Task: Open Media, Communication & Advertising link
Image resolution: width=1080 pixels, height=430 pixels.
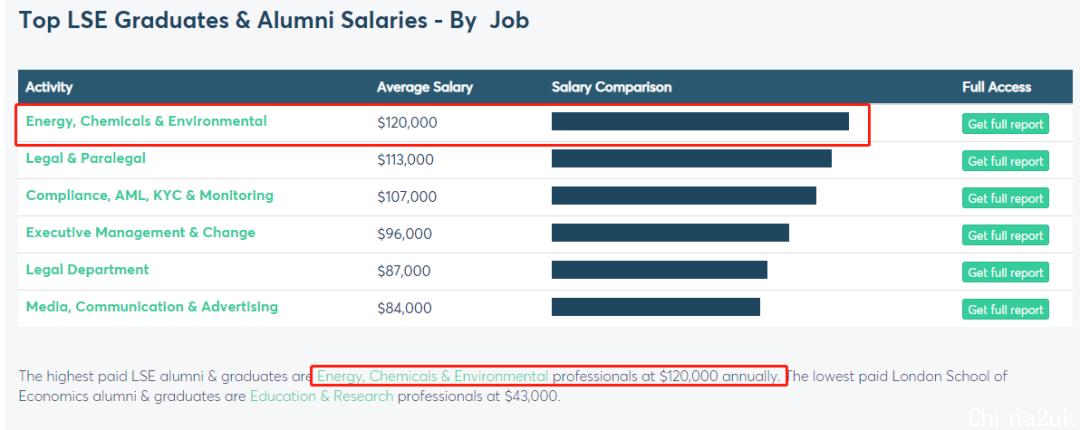Action: [152, 307]
